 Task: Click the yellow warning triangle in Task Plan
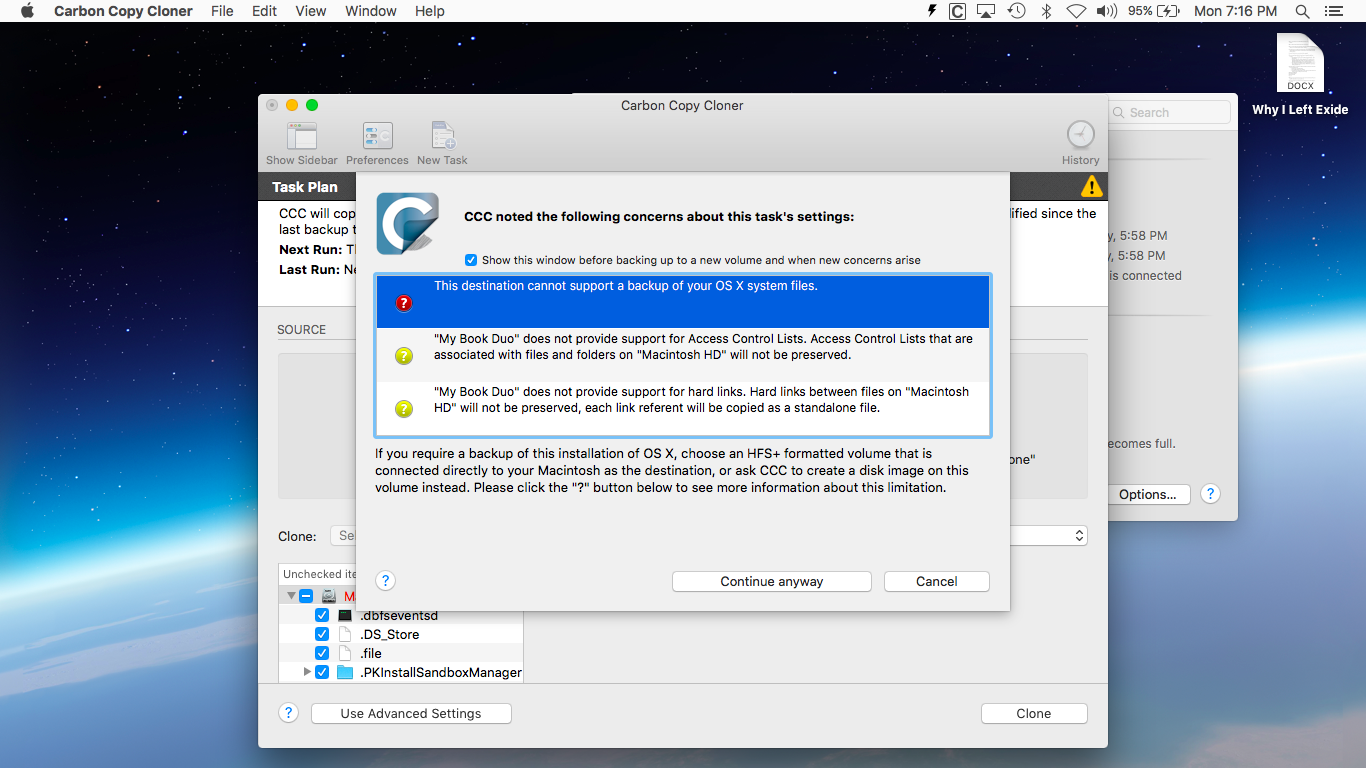(x=1091, y=187)
